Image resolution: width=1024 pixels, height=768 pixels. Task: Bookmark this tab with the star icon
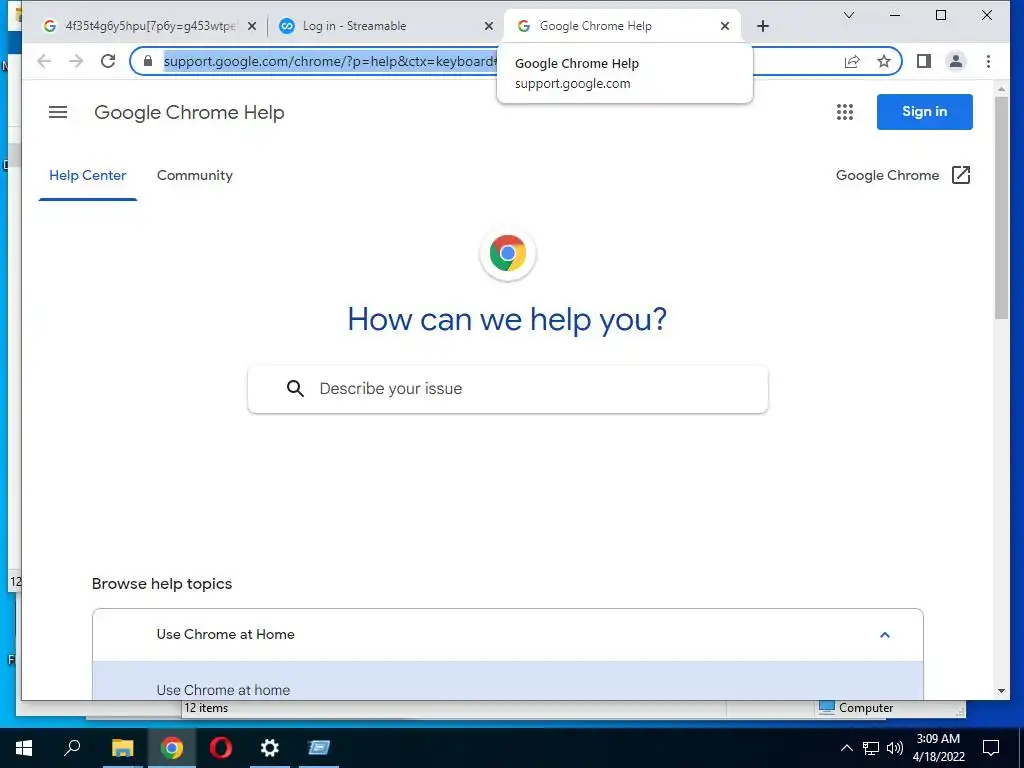click(x=884, y=61)
